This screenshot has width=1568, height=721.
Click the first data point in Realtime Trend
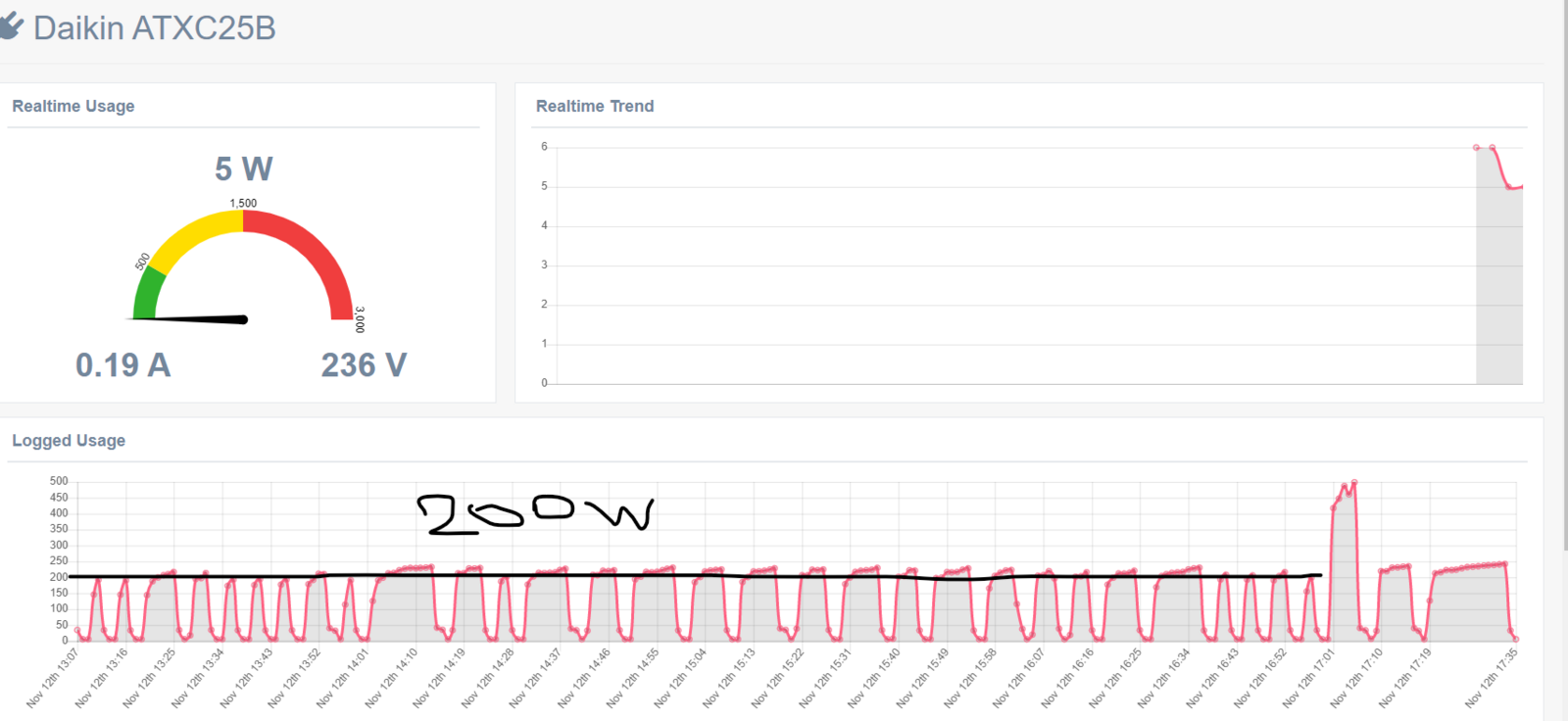tap(1476, 148)
